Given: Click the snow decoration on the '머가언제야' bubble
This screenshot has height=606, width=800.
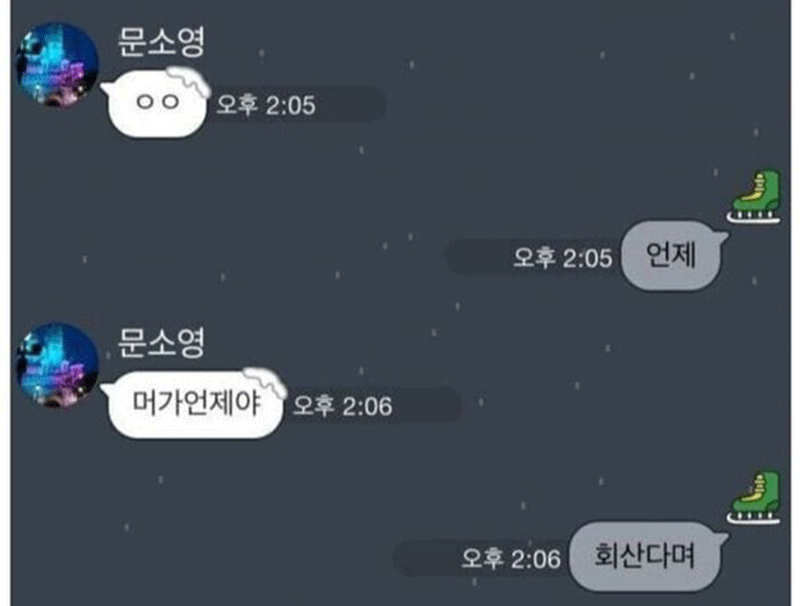Looking at the screenshot, I should [x=264, y=382].
